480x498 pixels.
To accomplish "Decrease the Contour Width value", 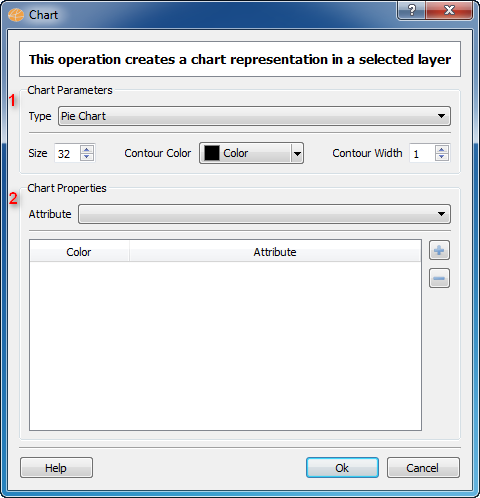I will tap(442, 157).
